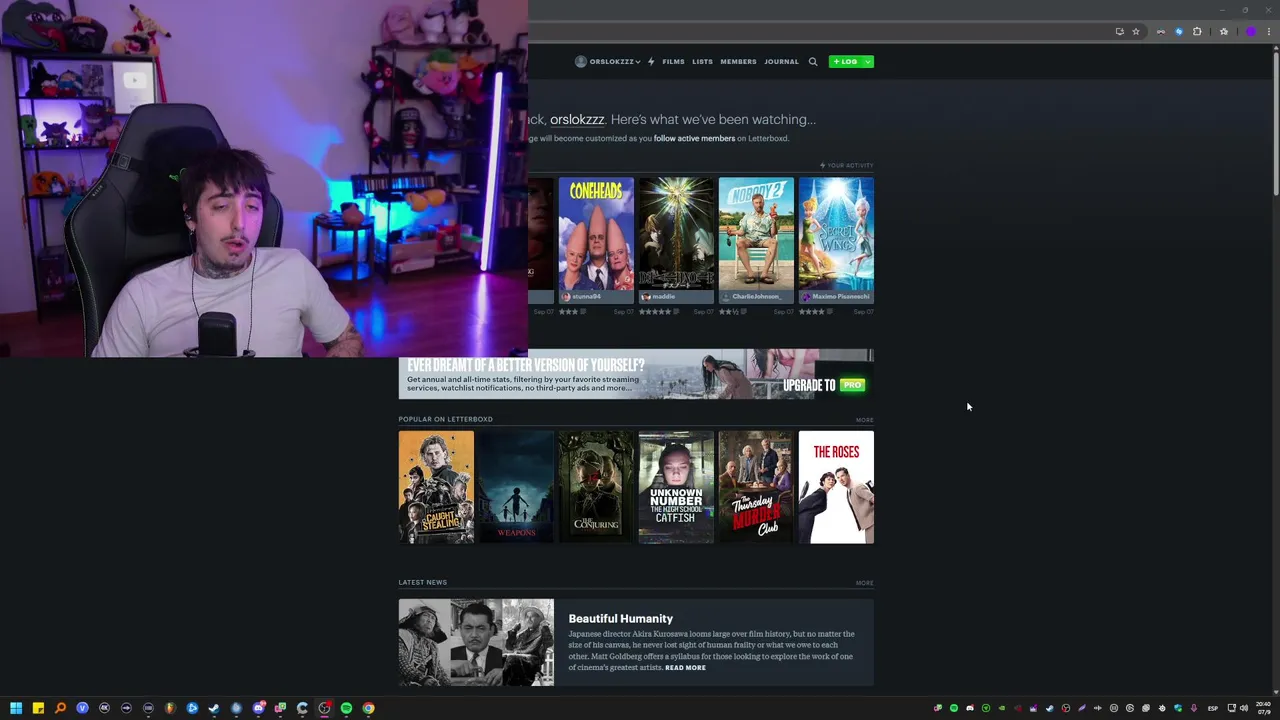Open the Weapons poster

click(x=516, y=487)
